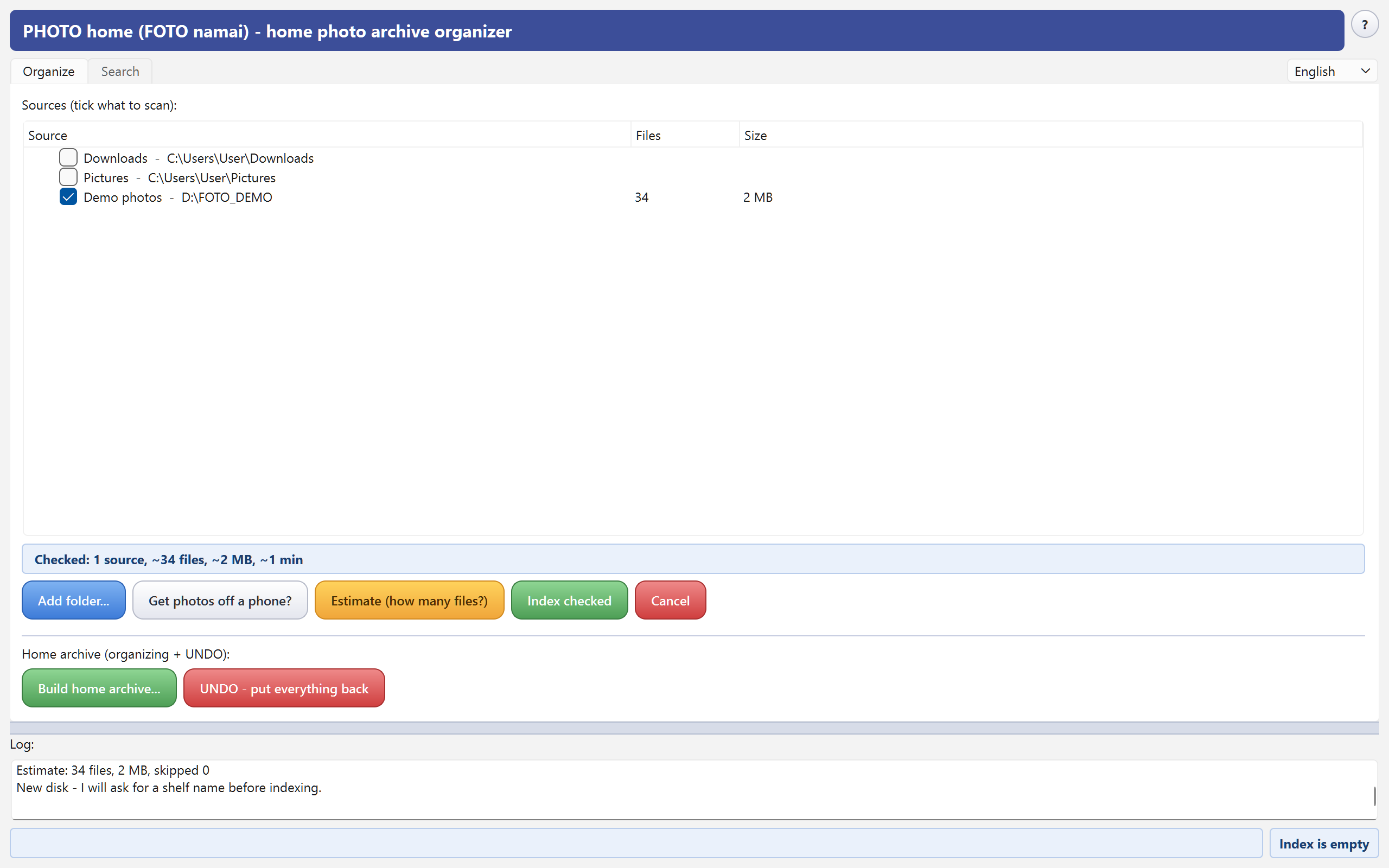This screenshot has width=1389, height=868.
Task: Click the red Cancel button
Action: [x=670, y=601]
